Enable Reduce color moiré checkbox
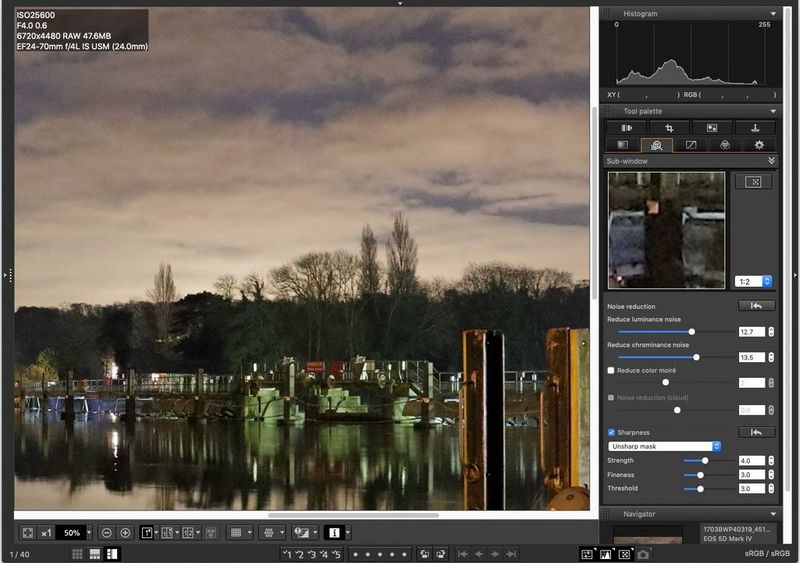The height and width of the screenshot is (563, 800). (x=612, y=370)
